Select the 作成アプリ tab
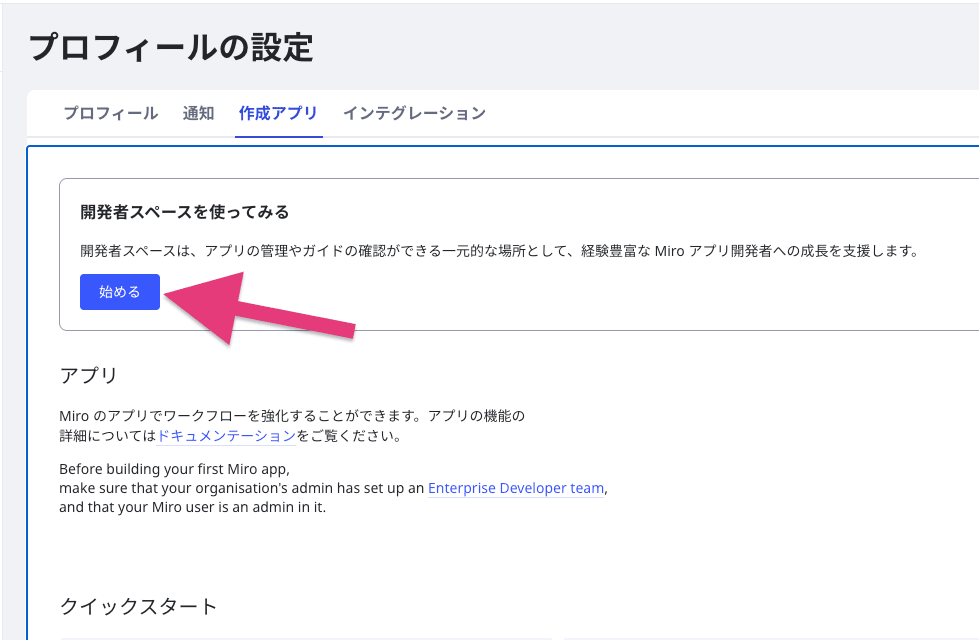The width and height of the screenshot is (979, 640). [278, 113]
